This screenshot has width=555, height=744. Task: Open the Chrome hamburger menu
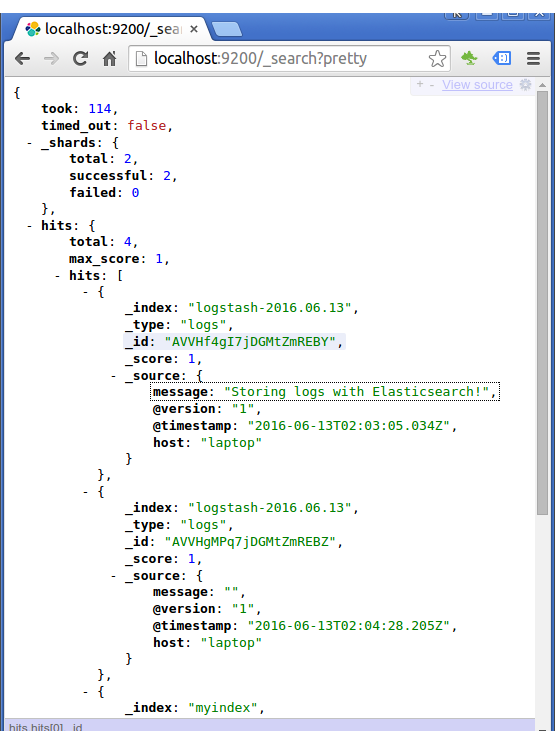(534, 58)
